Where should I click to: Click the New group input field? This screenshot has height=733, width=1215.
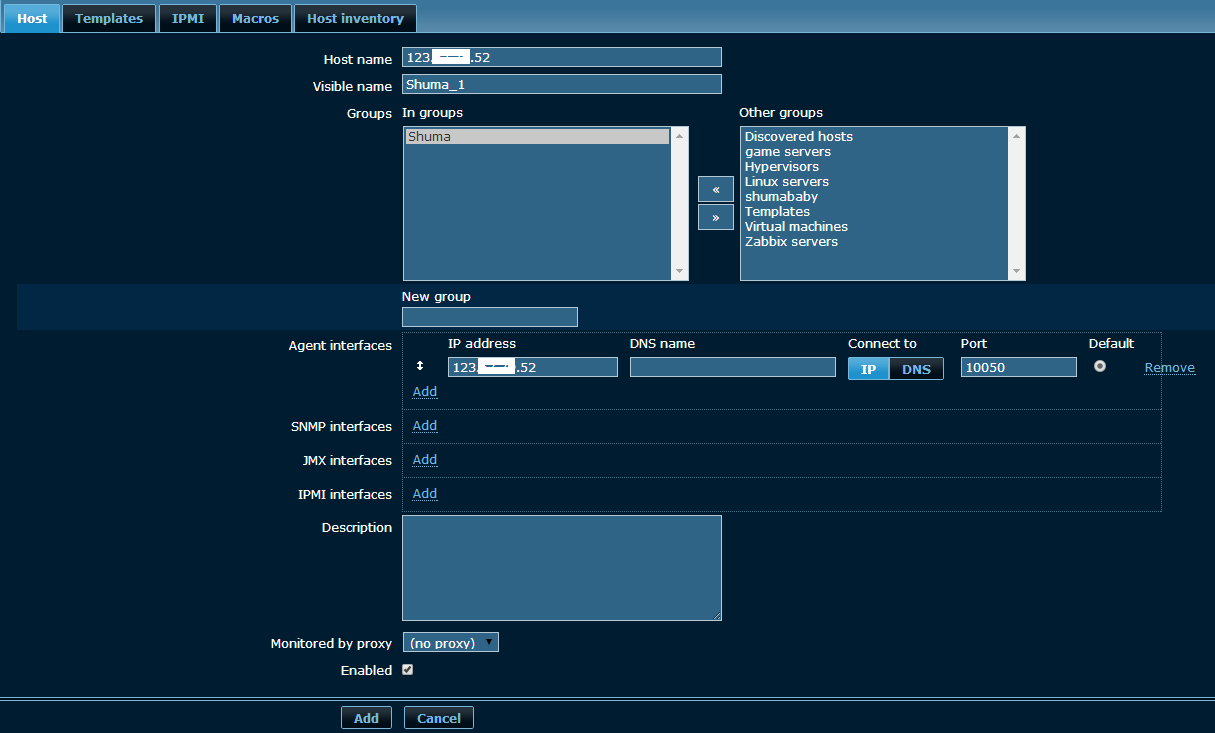(x=490, y=317)
